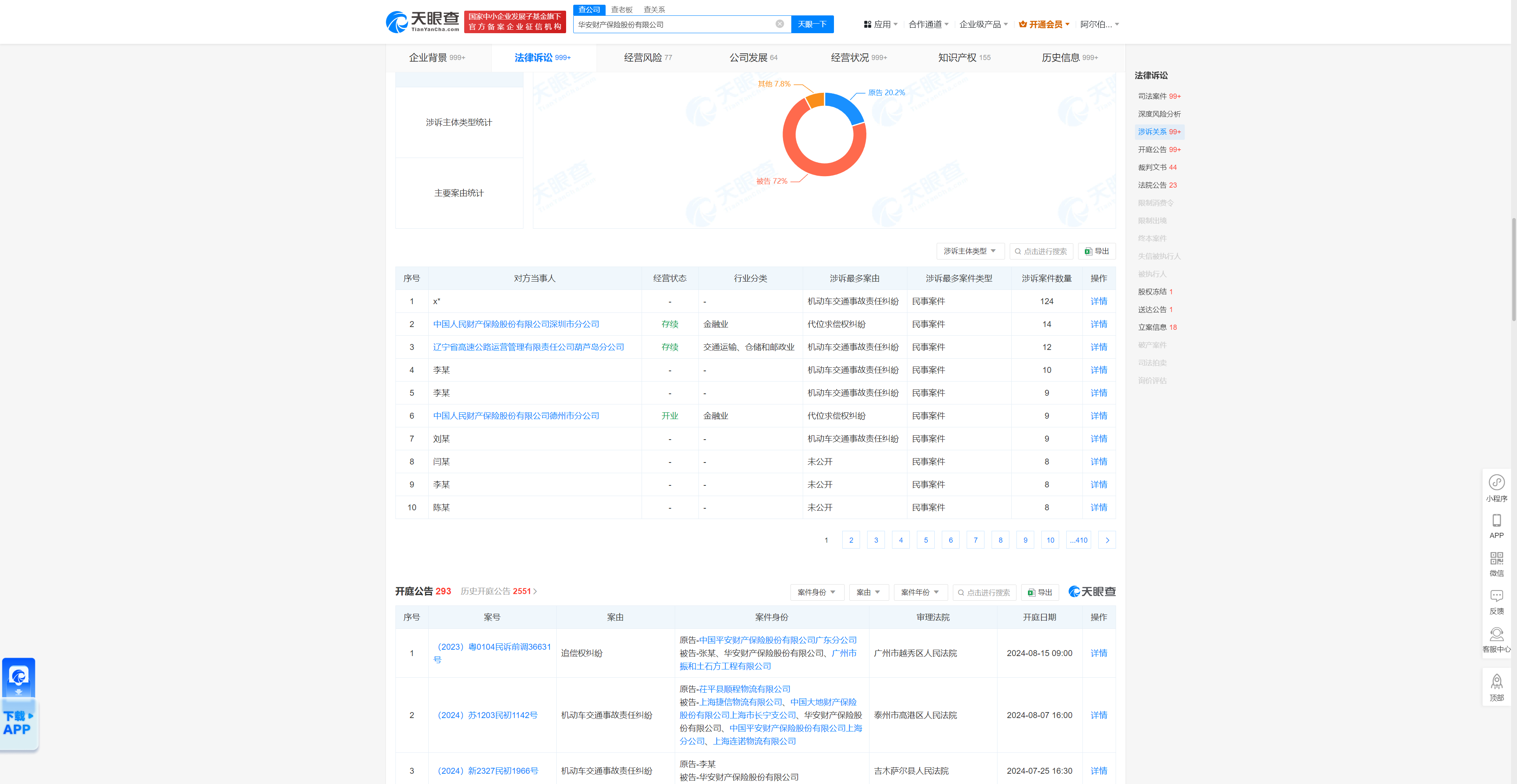The height and width of the screenshot is (784, 1517).
Task: Open 中国人民财产保险股份有限公司德州市分公司 link
Action: [516, 416]
